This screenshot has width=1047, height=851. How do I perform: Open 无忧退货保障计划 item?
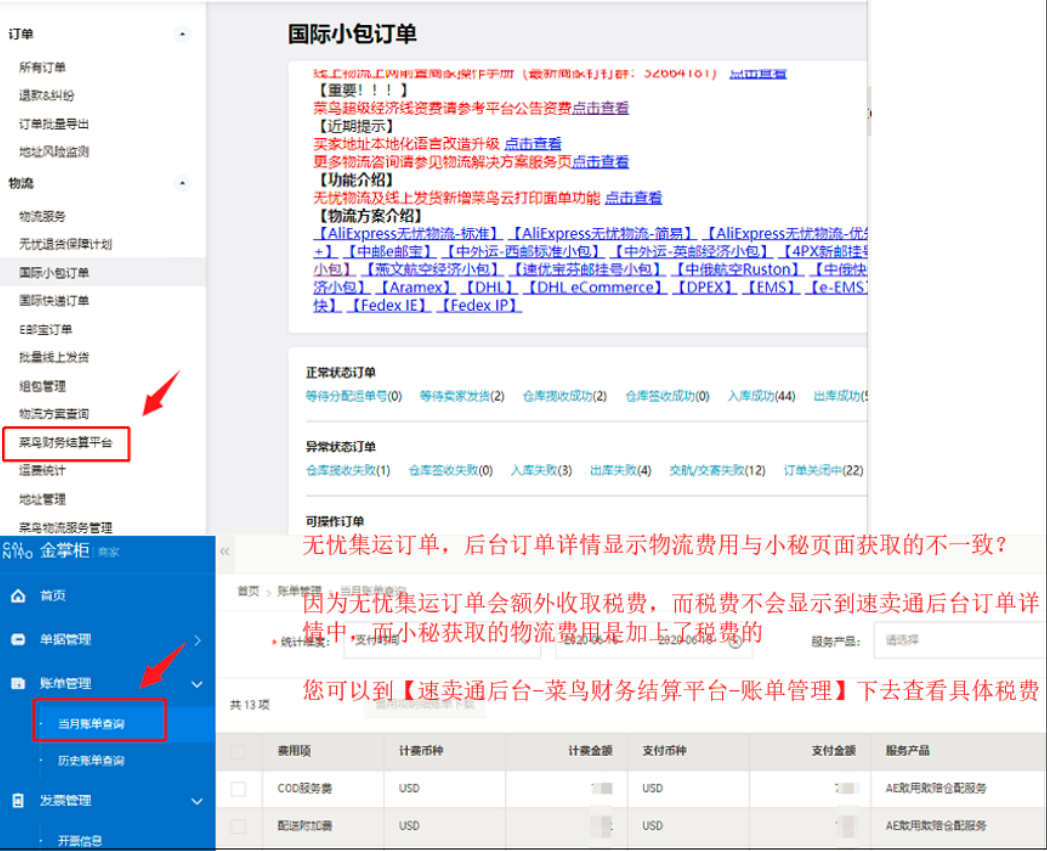pos(65,244)
